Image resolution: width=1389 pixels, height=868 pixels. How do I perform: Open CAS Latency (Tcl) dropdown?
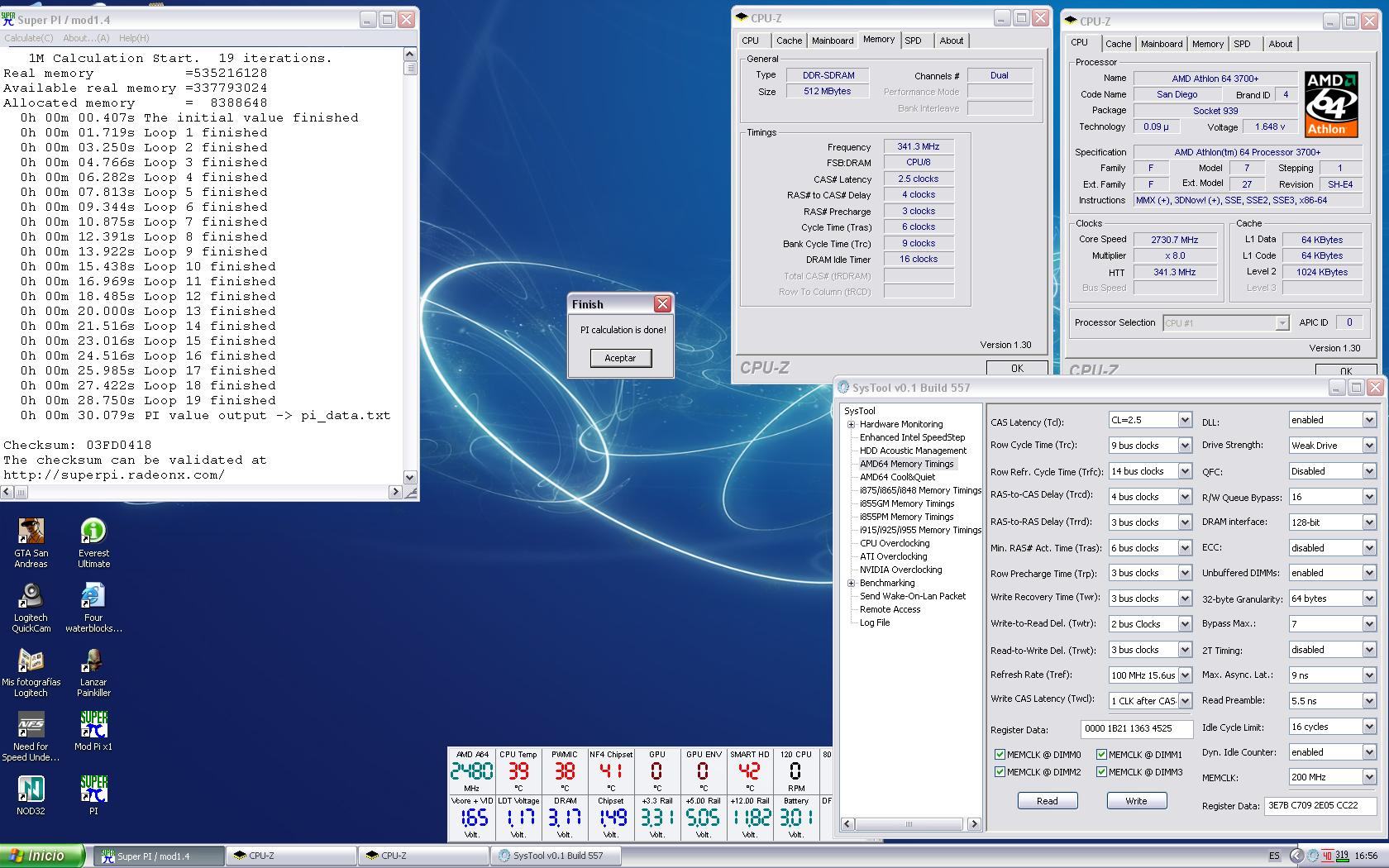pos(1184,420)
